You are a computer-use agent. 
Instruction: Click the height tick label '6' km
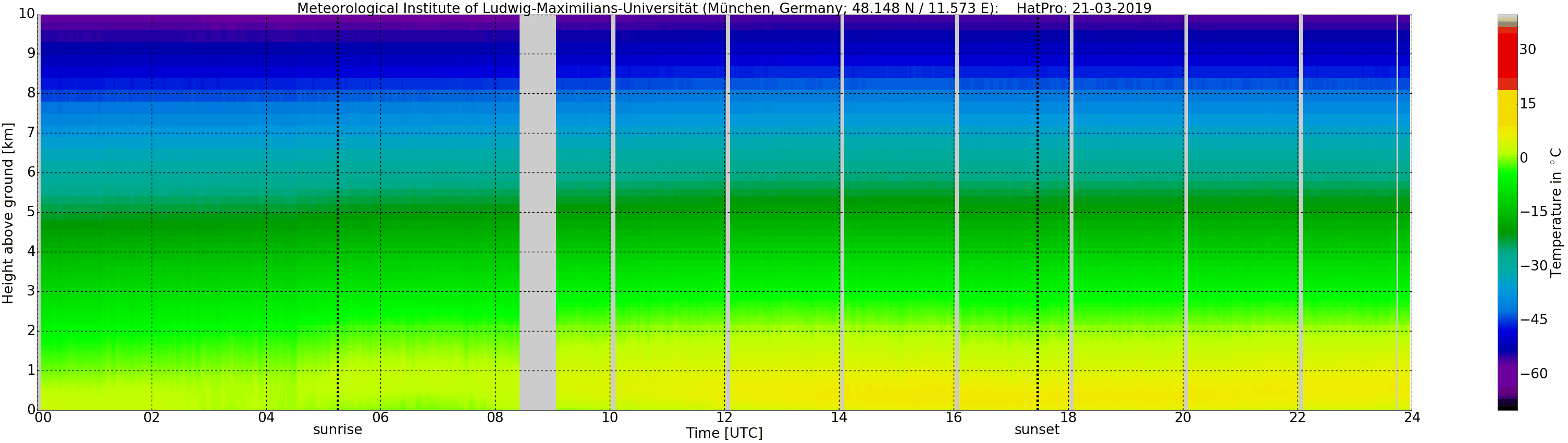(x=31, y=173)
